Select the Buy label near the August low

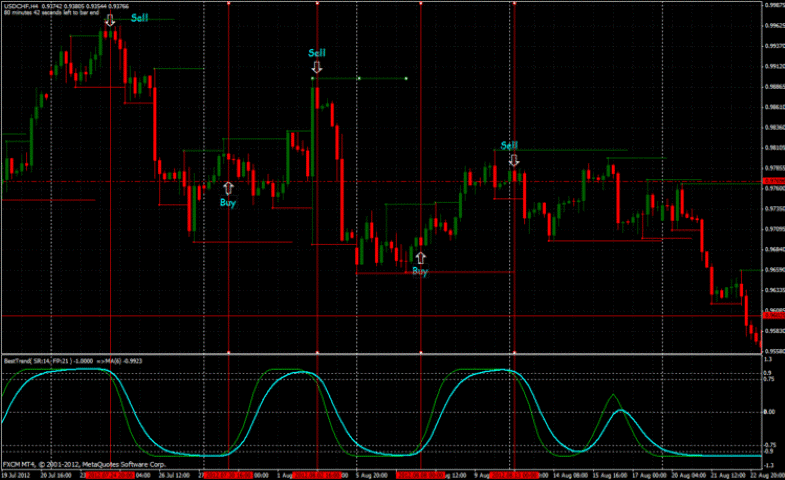(x=420, y=271)
